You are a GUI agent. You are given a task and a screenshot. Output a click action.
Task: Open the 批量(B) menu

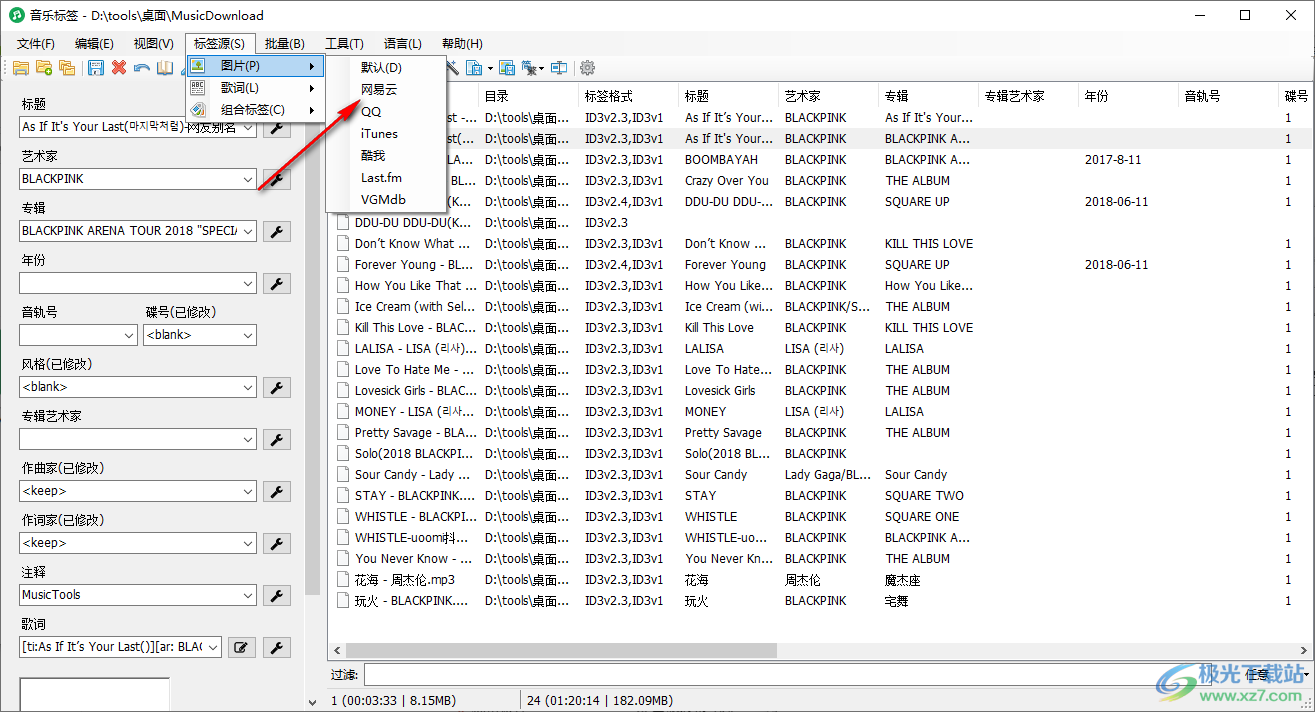[284, 44]
